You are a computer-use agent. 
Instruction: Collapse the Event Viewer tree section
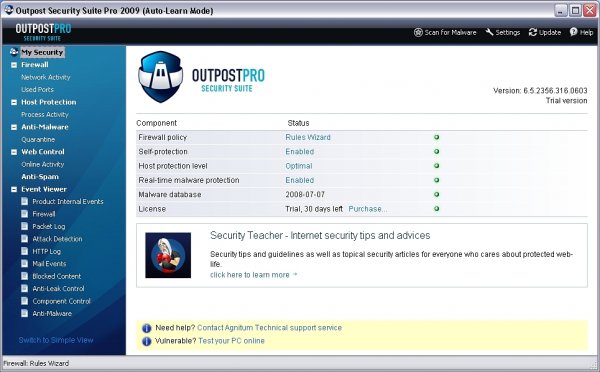(x=14, y=189)
